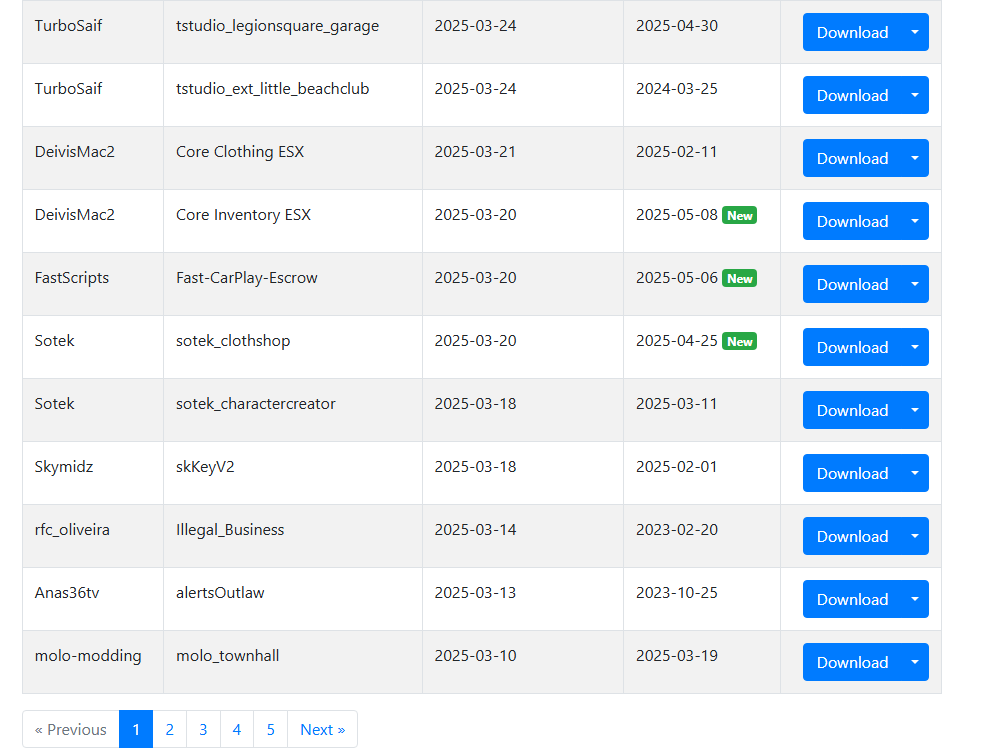Image resolution: width=985 pixels, height=753 pixels.
Task: Expand download options for alertsOutlaw
Action: (x=915, y=599)
